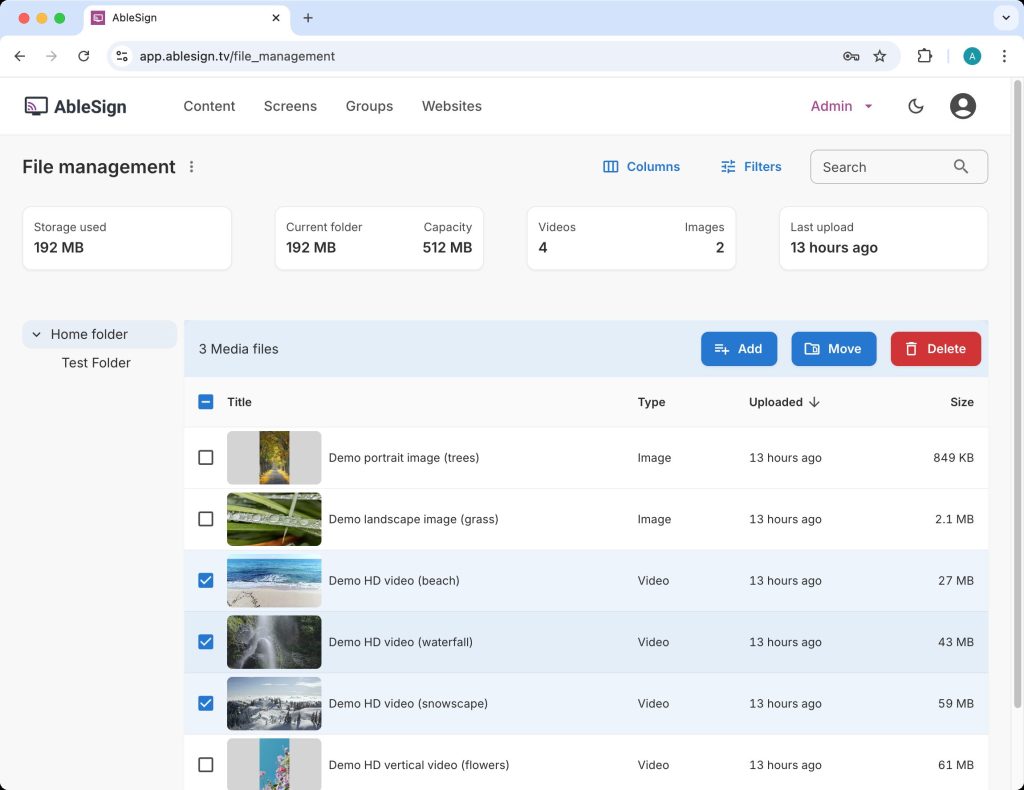
Task: Open the Content menu
Action: 209,106
